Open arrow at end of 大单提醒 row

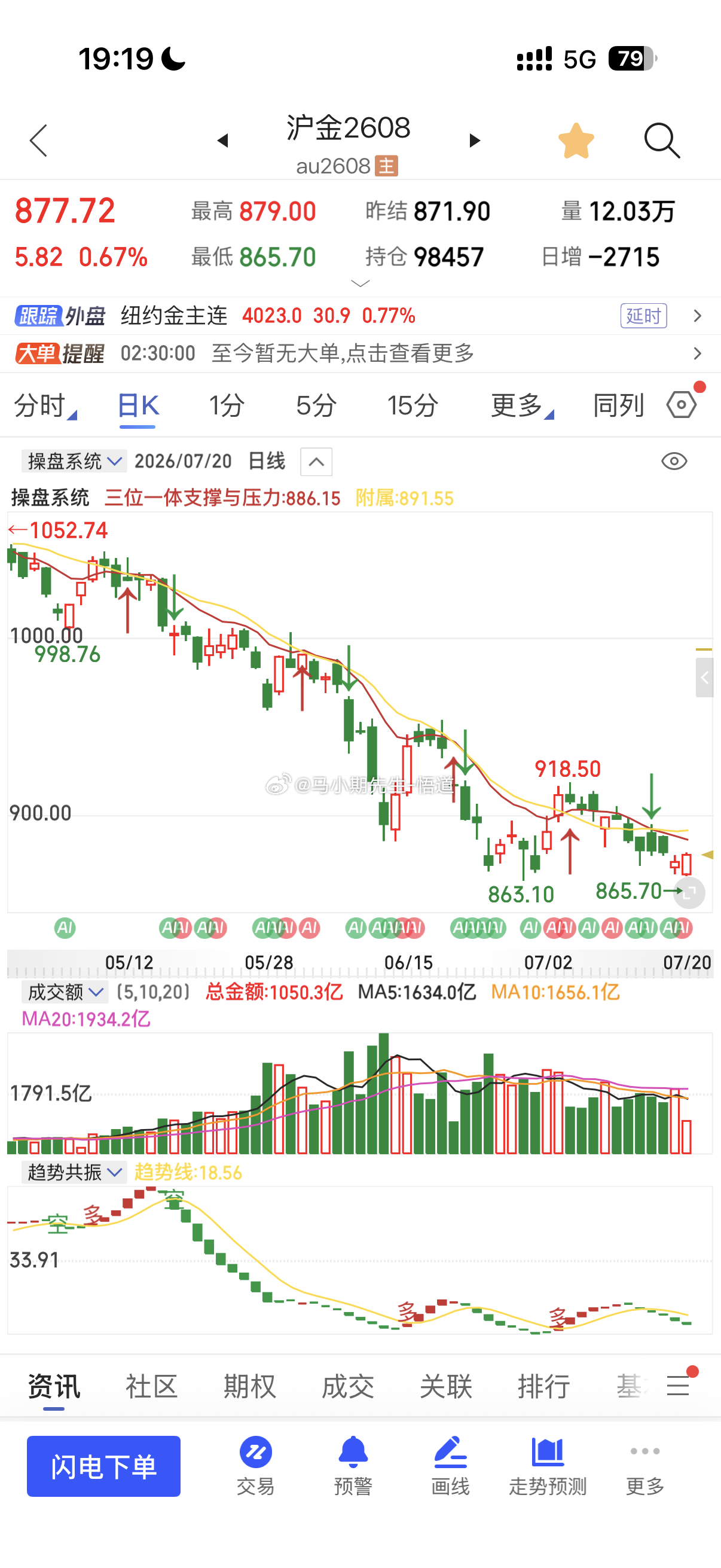(698, 353)
